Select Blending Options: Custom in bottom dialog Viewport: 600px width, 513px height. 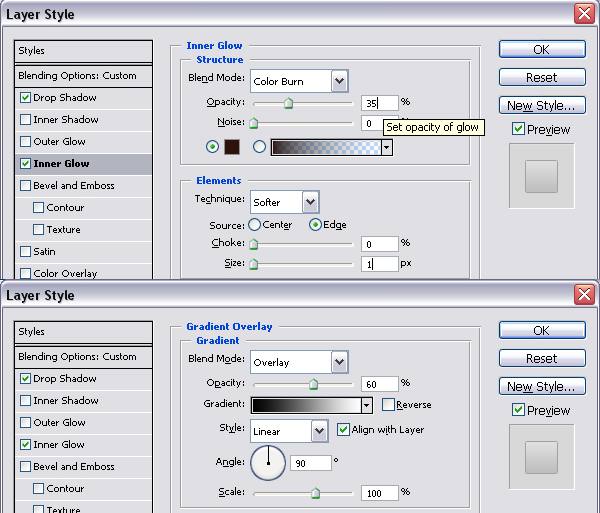coord(83,357)
